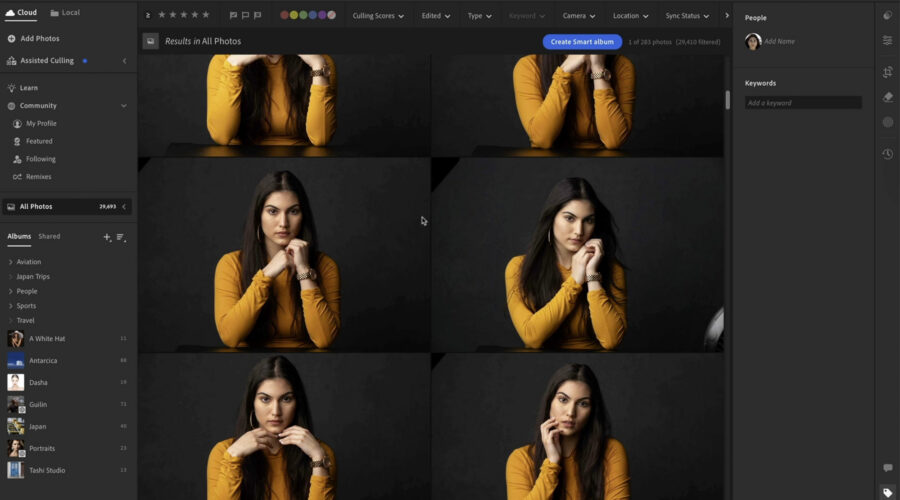Open the Keywords tag icon
900x500 pixels.
pyautogui.click(x=887, y=492)
